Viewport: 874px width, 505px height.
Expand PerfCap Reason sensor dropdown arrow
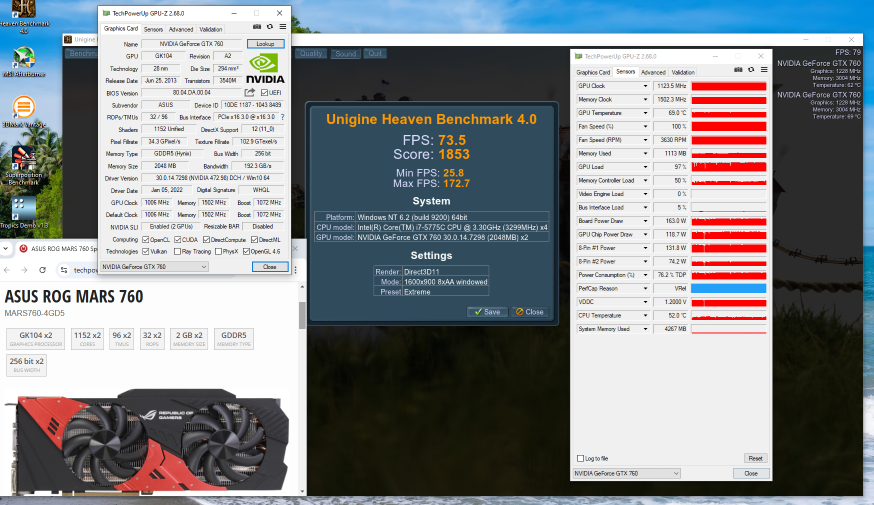tap(645, 288)
